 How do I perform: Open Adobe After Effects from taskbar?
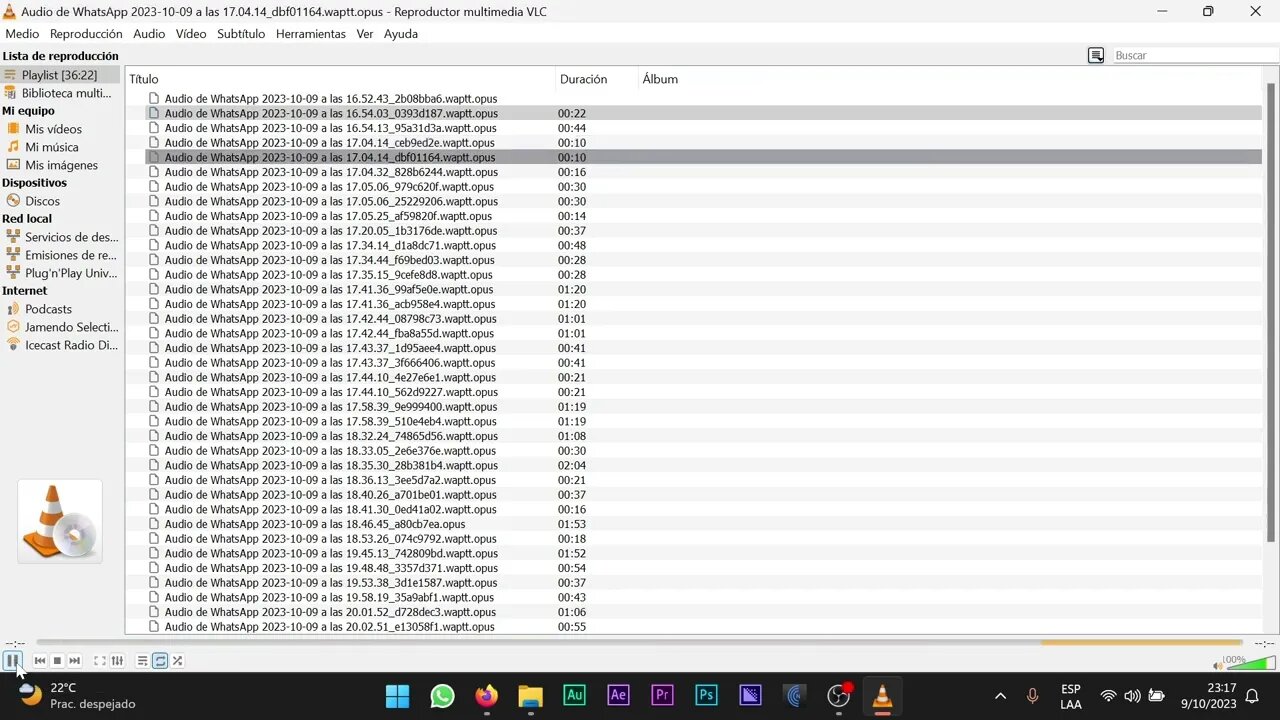click(x=618, y=696)
